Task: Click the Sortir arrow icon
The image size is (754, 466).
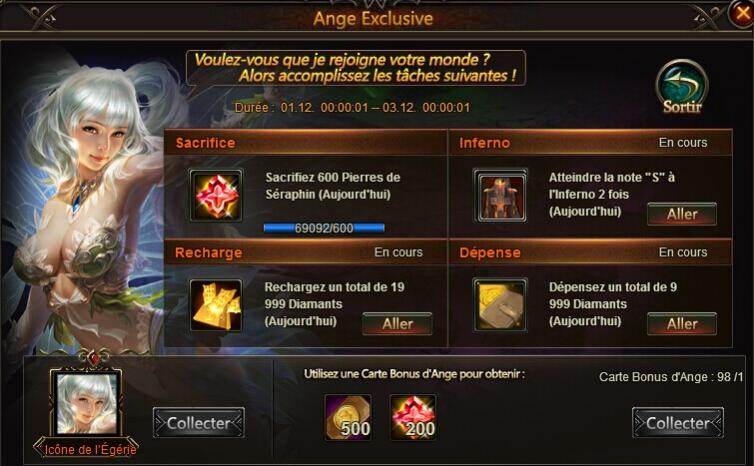Action: (x=682, y=88)
